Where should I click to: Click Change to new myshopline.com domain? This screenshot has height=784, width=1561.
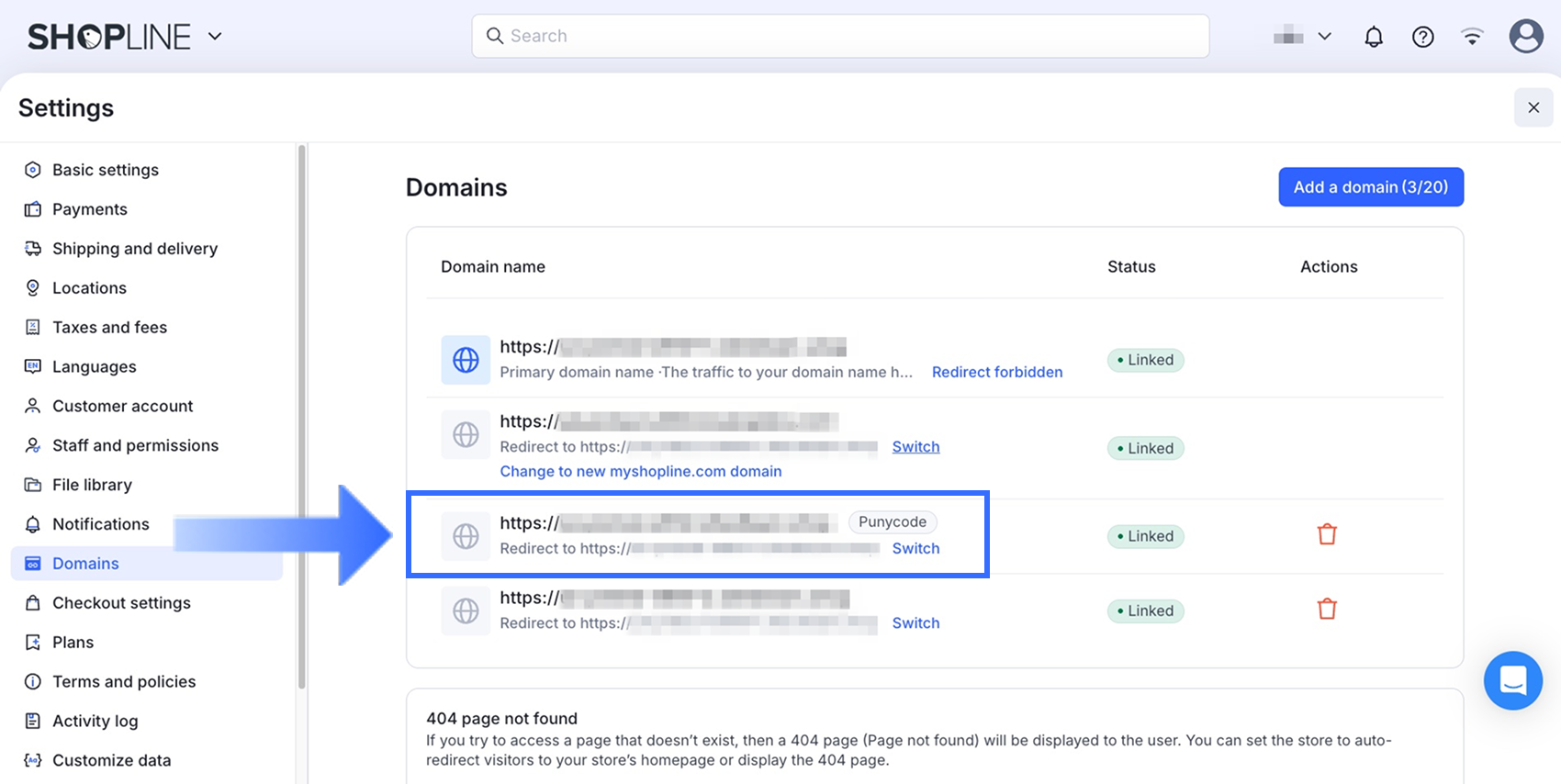pos(641,471)
